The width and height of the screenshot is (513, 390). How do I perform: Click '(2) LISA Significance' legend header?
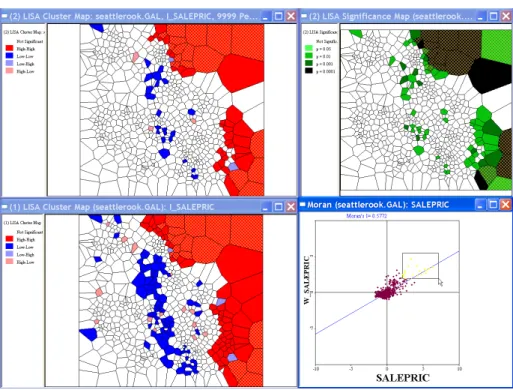320,32
